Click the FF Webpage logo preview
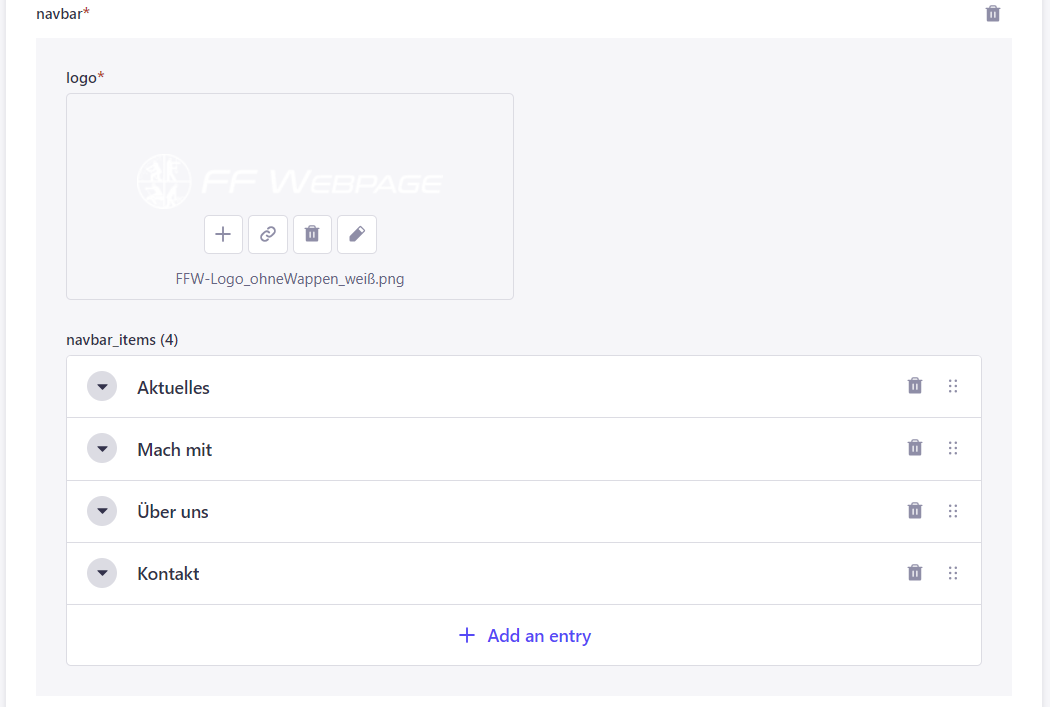This screenshot has width=1050, height=707. (x=289, y=181)
